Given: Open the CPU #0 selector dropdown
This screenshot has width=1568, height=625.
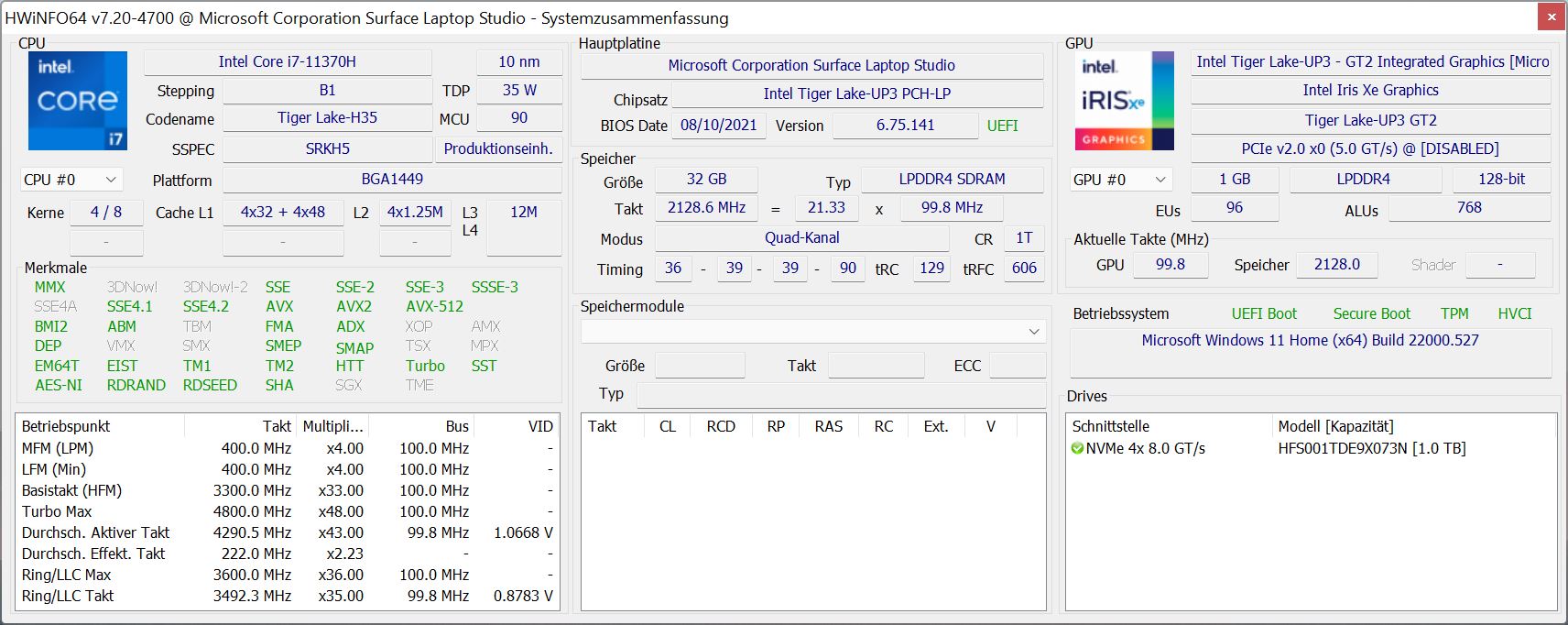Looking at the screenshot, I should tap(71, 180).
